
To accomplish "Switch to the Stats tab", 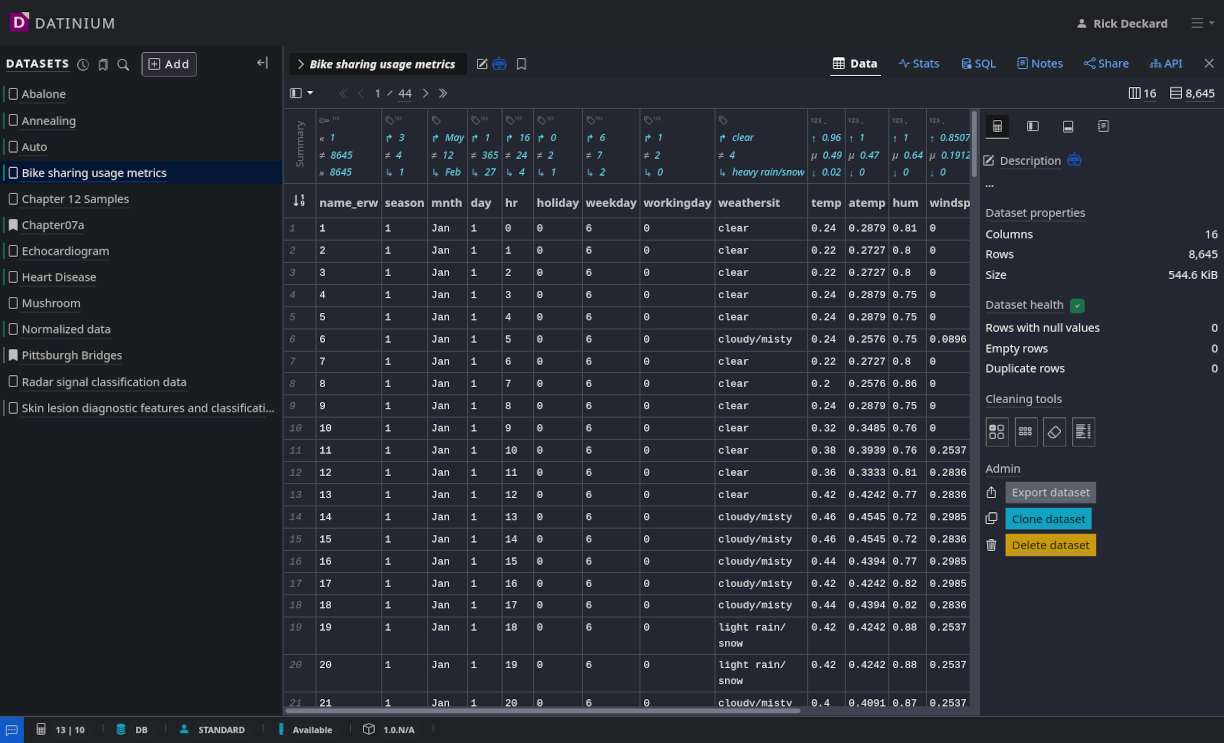I will point(918,63).
